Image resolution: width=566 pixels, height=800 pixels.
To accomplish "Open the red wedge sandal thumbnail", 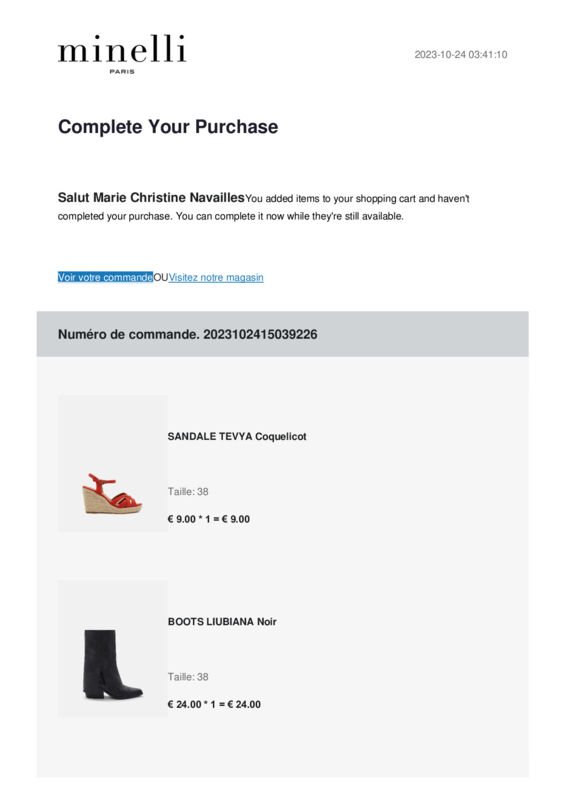I will point(112,463).
